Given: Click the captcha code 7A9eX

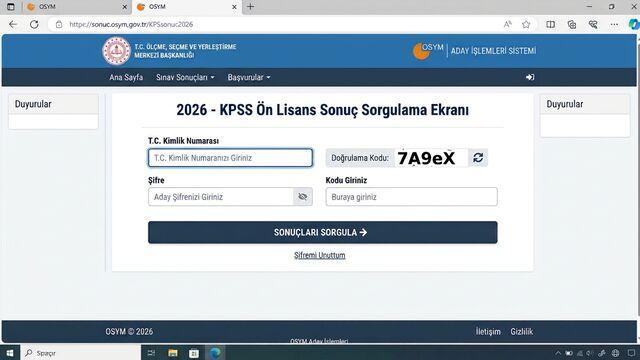Looking at the screenshot, I should [x=426, y=158].
